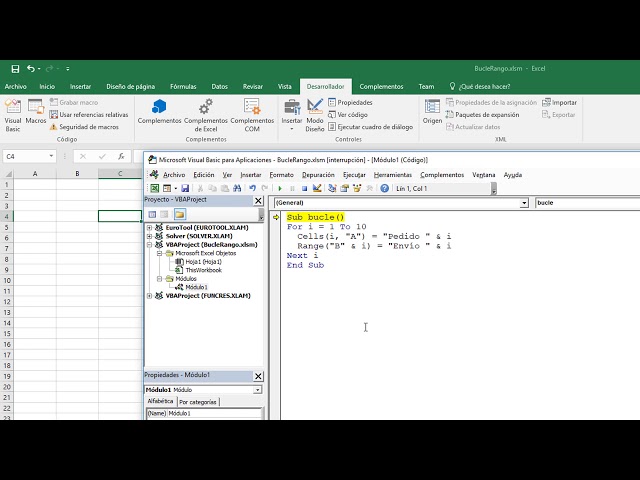
Task: Expand VBAProject (FUNCRES.XLAM)
Action: (149, 296)
